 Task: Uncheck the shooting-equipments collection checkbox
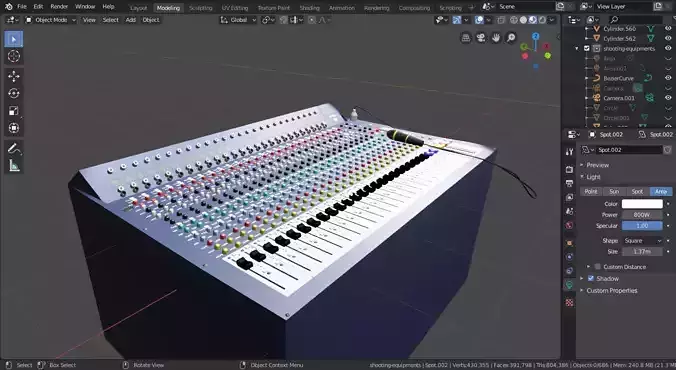click(x=587, y=48)
